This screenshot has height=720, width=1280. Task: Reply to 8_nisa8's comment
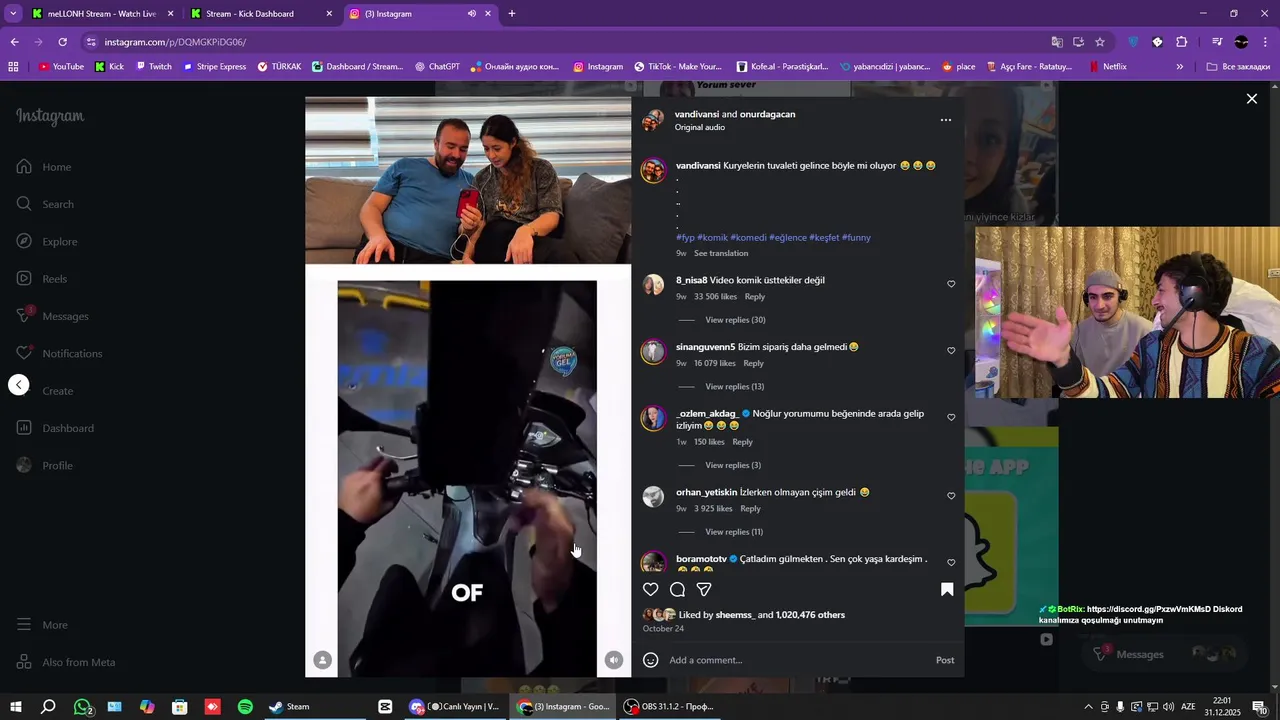(755, 297)
